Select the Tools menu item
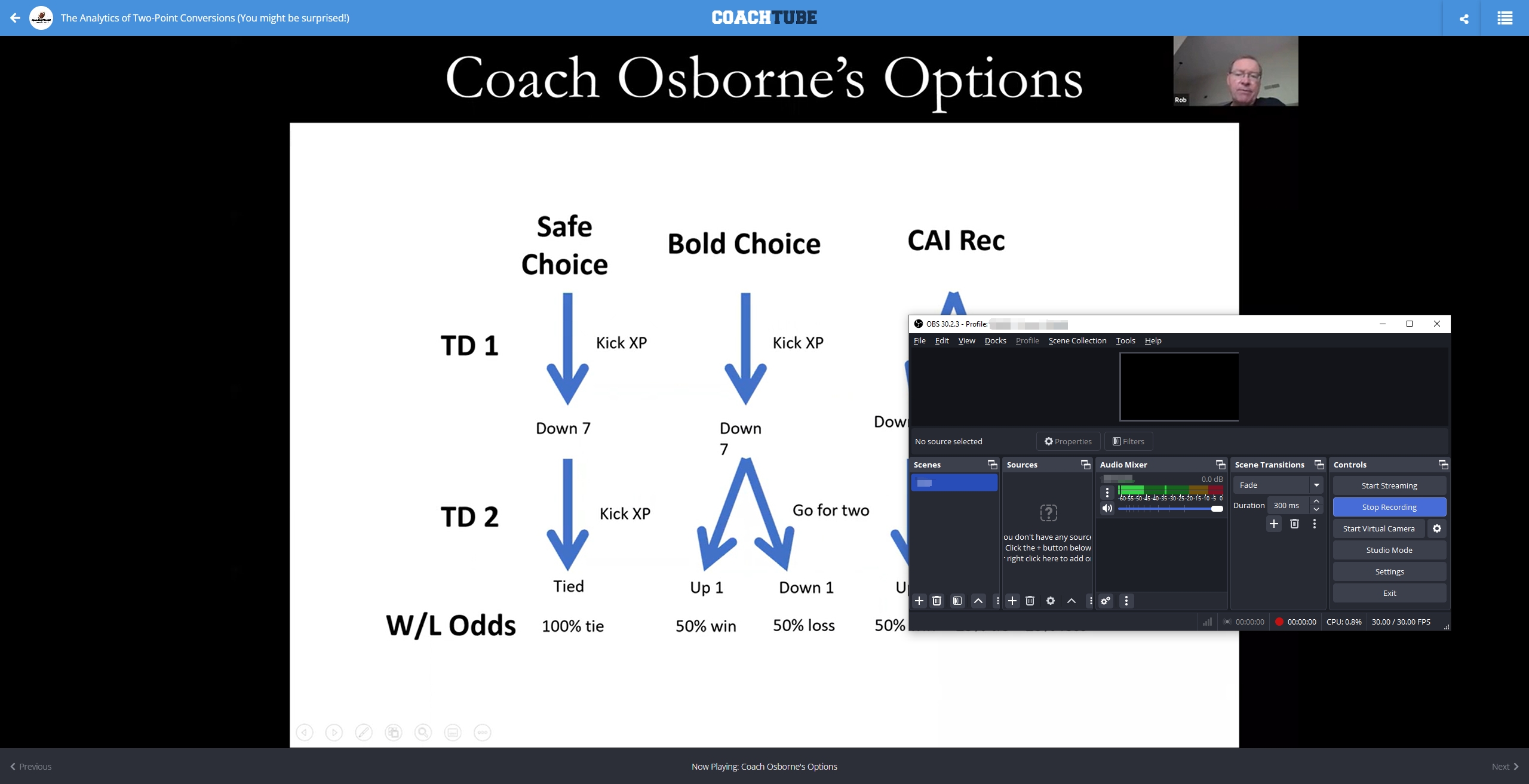This screenshot has height=784, width=1529. click(1125, 341)
